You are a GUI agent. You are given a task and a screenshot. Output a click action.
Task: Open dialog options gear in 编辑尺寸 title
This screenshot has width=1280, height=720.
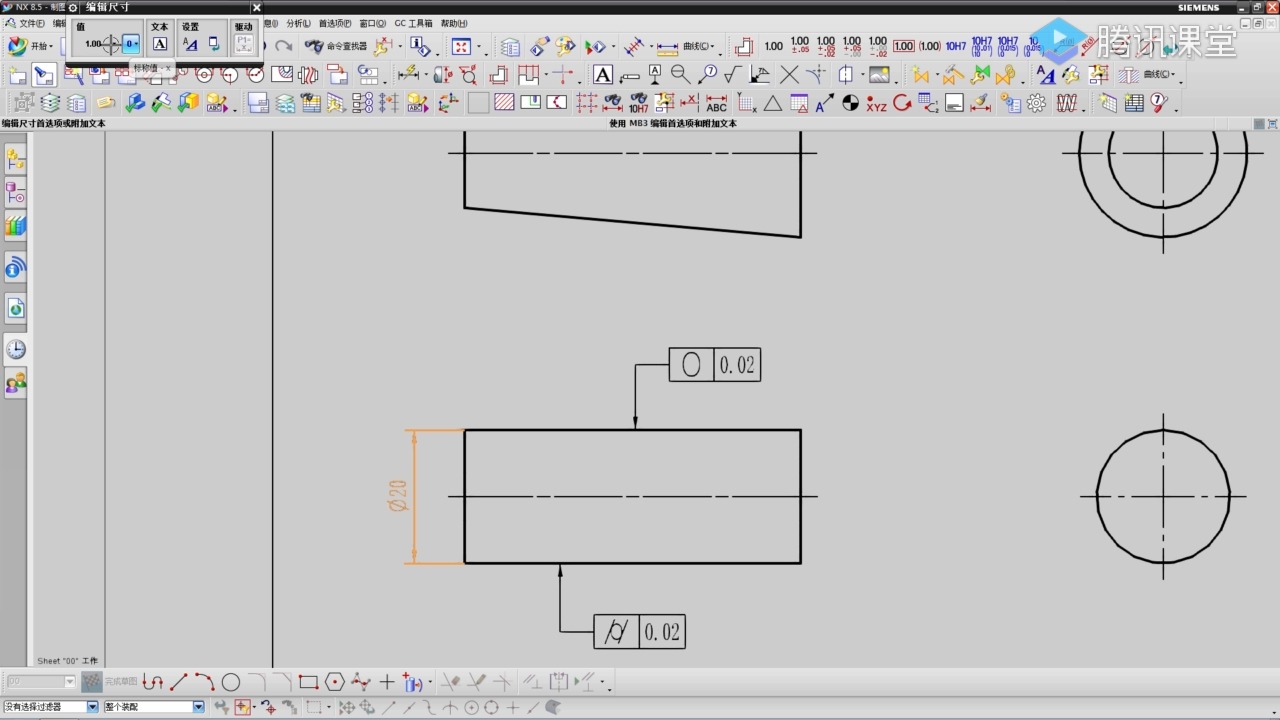pyautogui.click(x=73, y=7)
